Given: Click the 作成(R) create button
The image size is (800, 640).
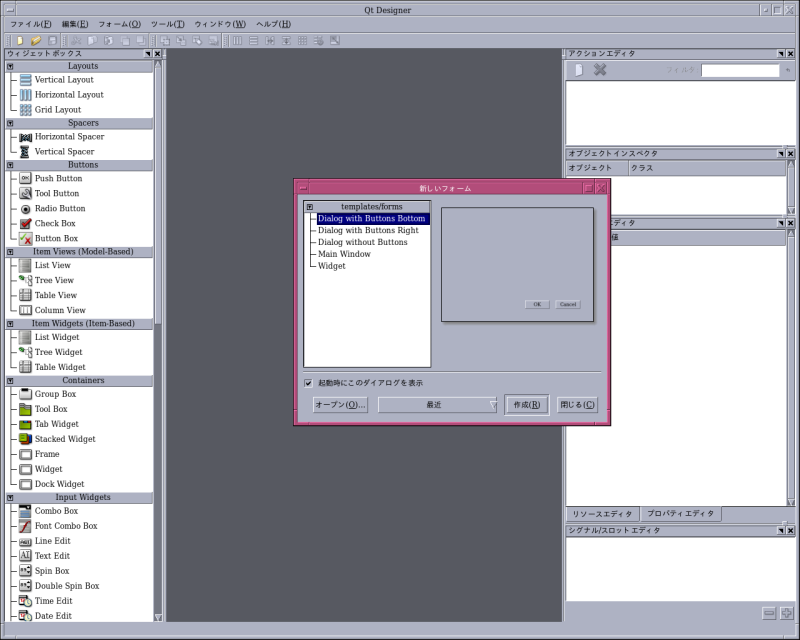Looking at the screenshot, I should click(527, 405).
